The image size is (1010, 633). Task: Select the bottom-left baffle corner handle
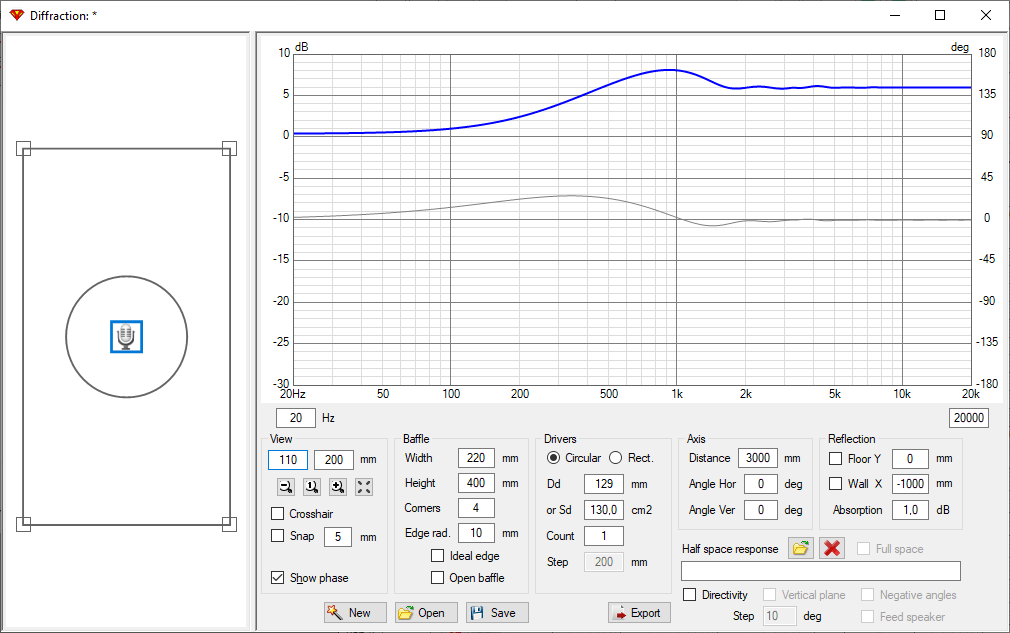[x=23, y=524]
